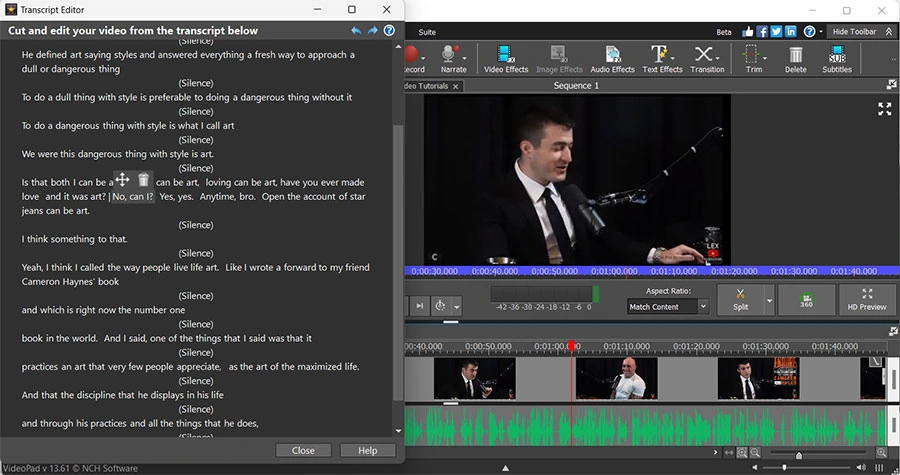Jump to next frame playback button
The image size is (900, 475).
click(x=420, y=306)
